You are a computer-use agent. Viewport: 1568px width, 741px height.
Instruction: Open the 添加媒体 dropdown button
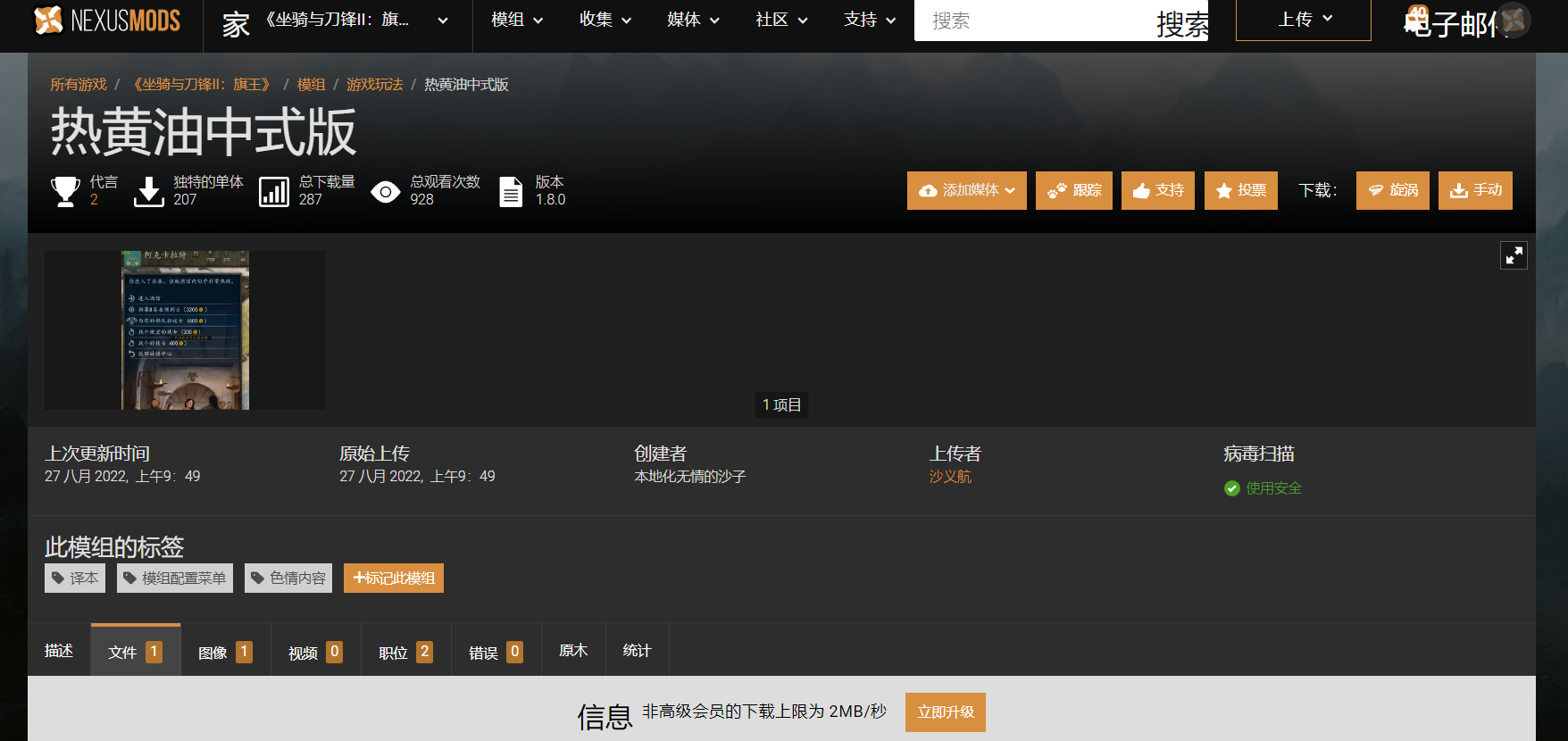click(967, 190)
